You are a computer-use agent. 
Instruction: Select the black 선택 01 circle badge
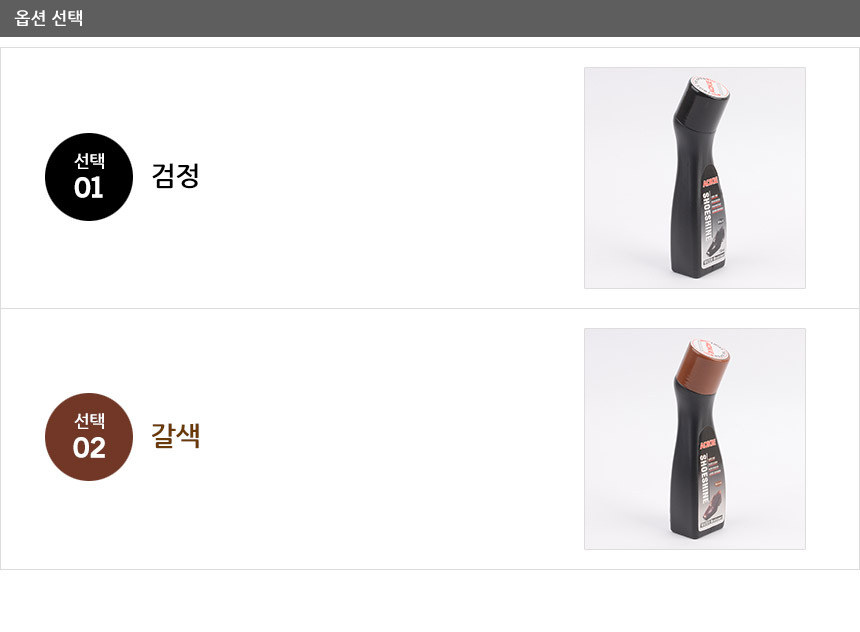[x=89, y=177]
